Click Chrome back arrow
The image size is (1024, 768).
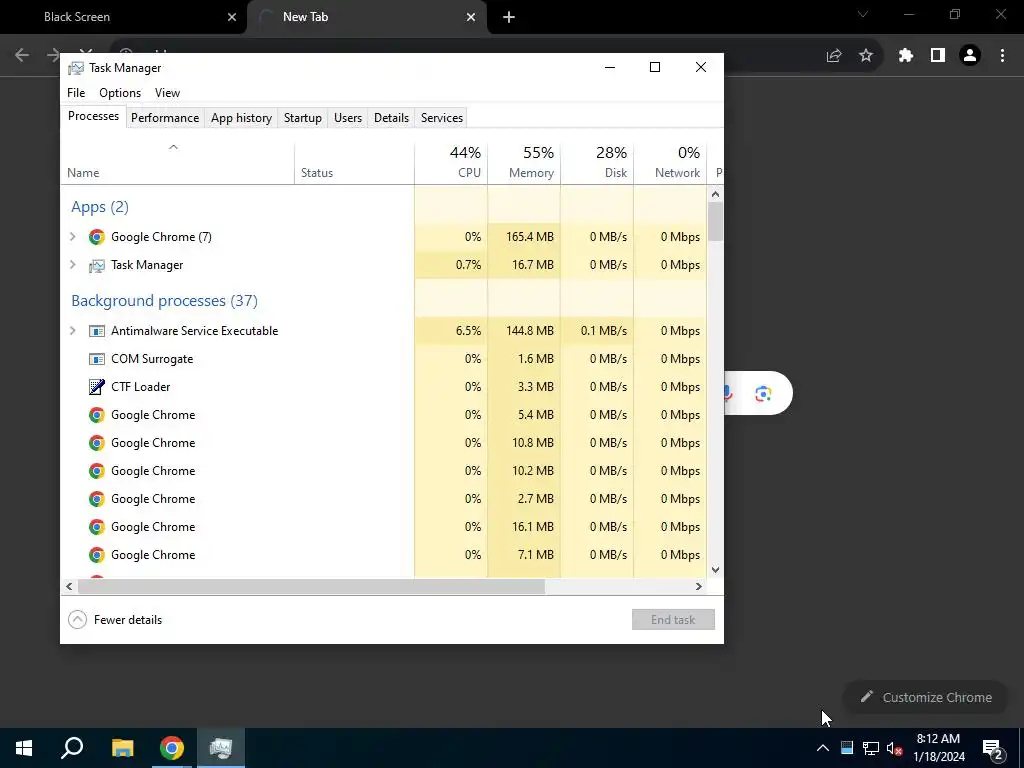(22, 56)
